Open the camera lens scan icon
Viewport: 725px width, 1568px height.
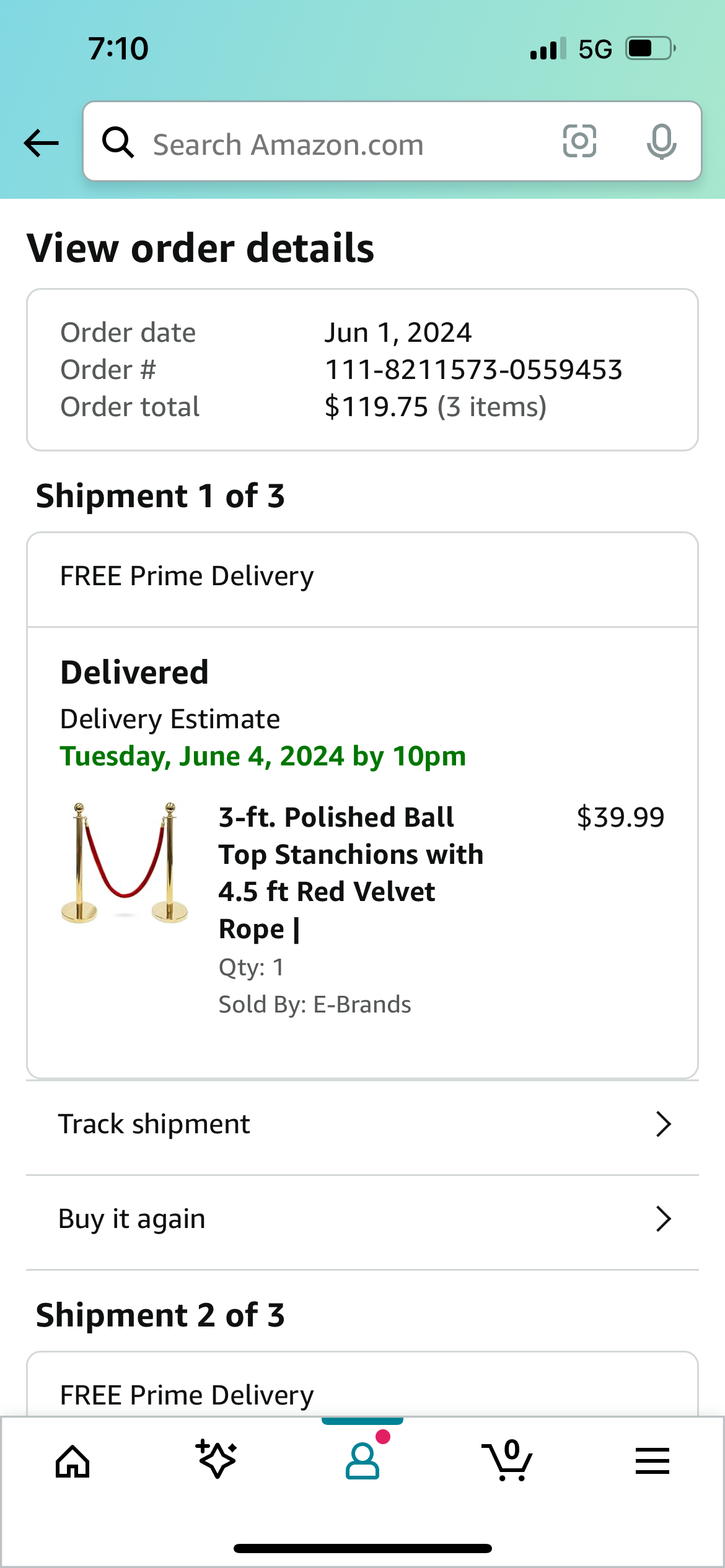pos(579,141)
